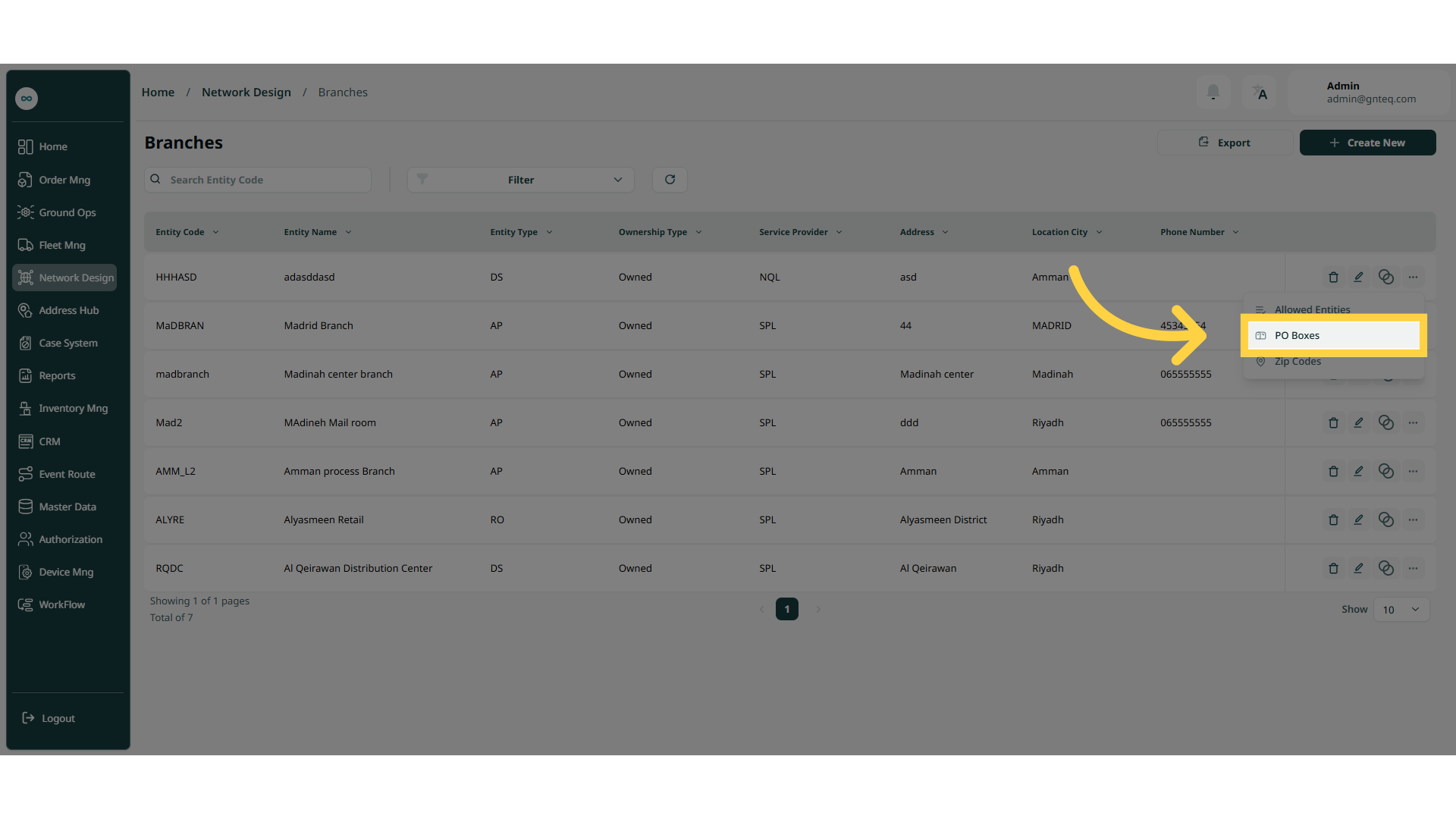This screenshot has height=819, width=1456.
Task: Open CRM sidebar item
Action: tap(64, 441)
